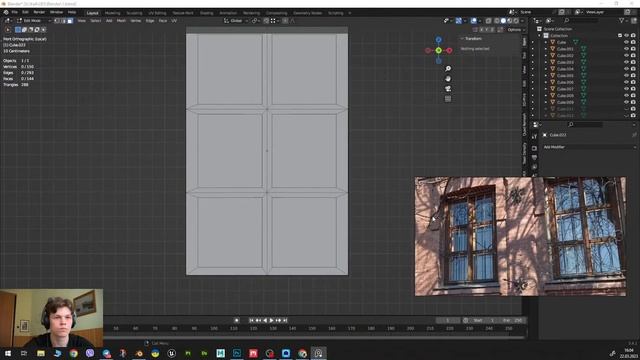Open Windows Start menu

tap(8, 353)
